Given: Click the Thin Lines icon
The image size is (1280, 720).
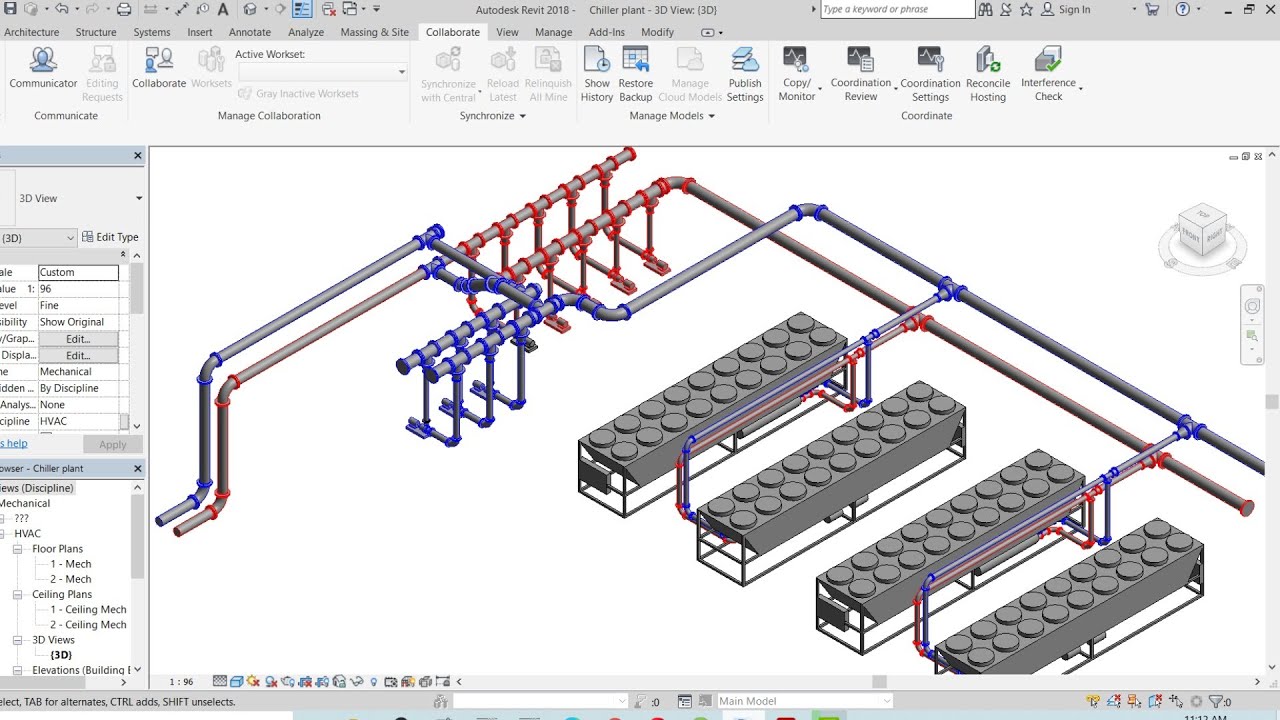Looking at the screenshot, I should tap(302, 9).
